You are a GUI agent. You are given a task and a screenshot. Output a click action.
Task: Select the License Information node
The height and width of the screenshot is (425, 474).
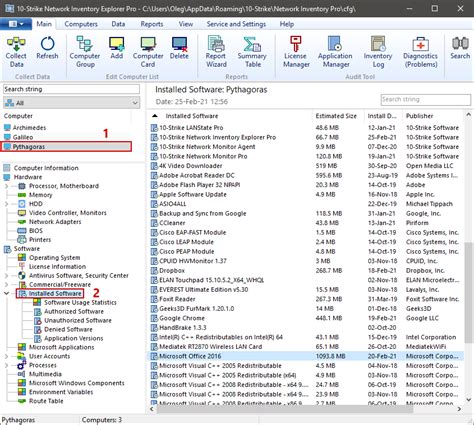[x=57, y=267]
